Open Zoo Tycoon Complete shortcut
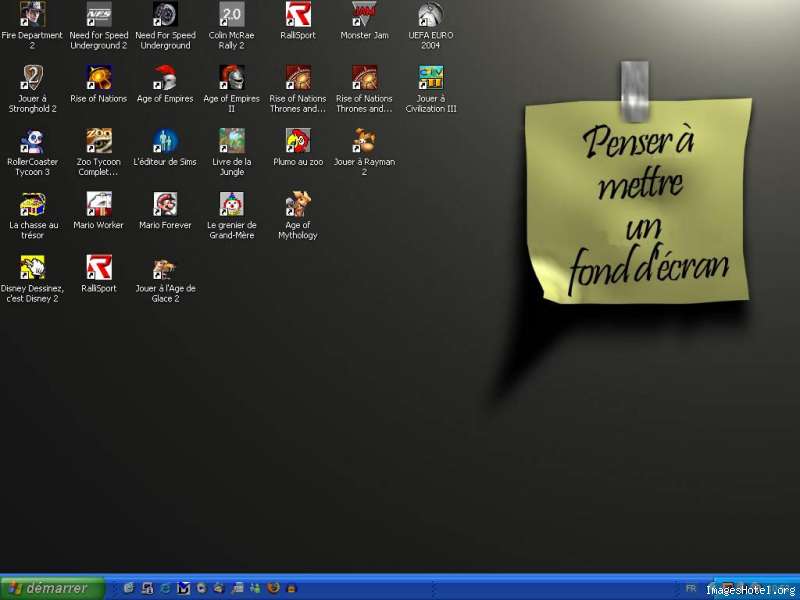 coord(98,141)
